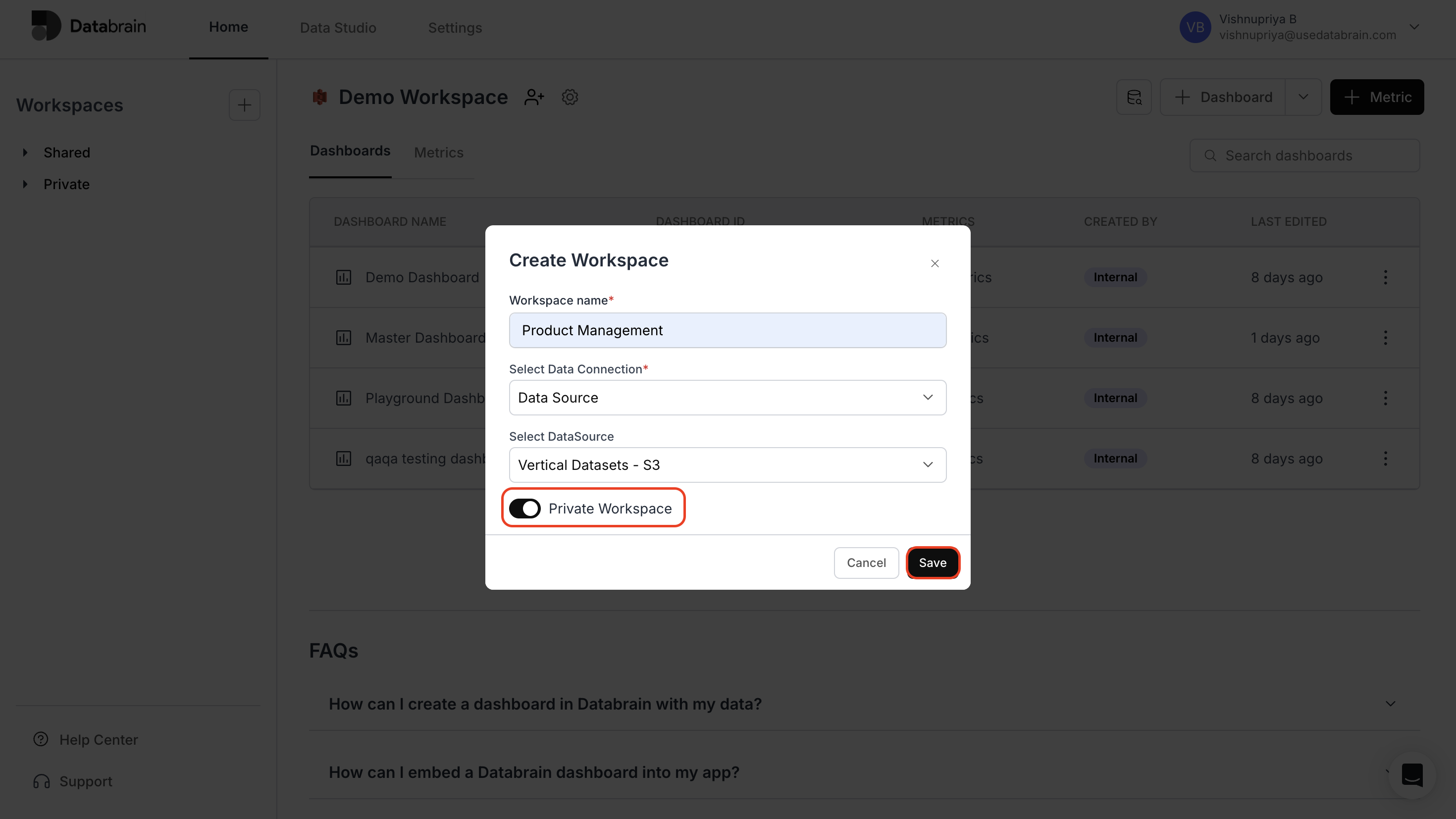Open Master Dashboard row options menu
The image size is (1456, 819).
(x=1385, y=338)
